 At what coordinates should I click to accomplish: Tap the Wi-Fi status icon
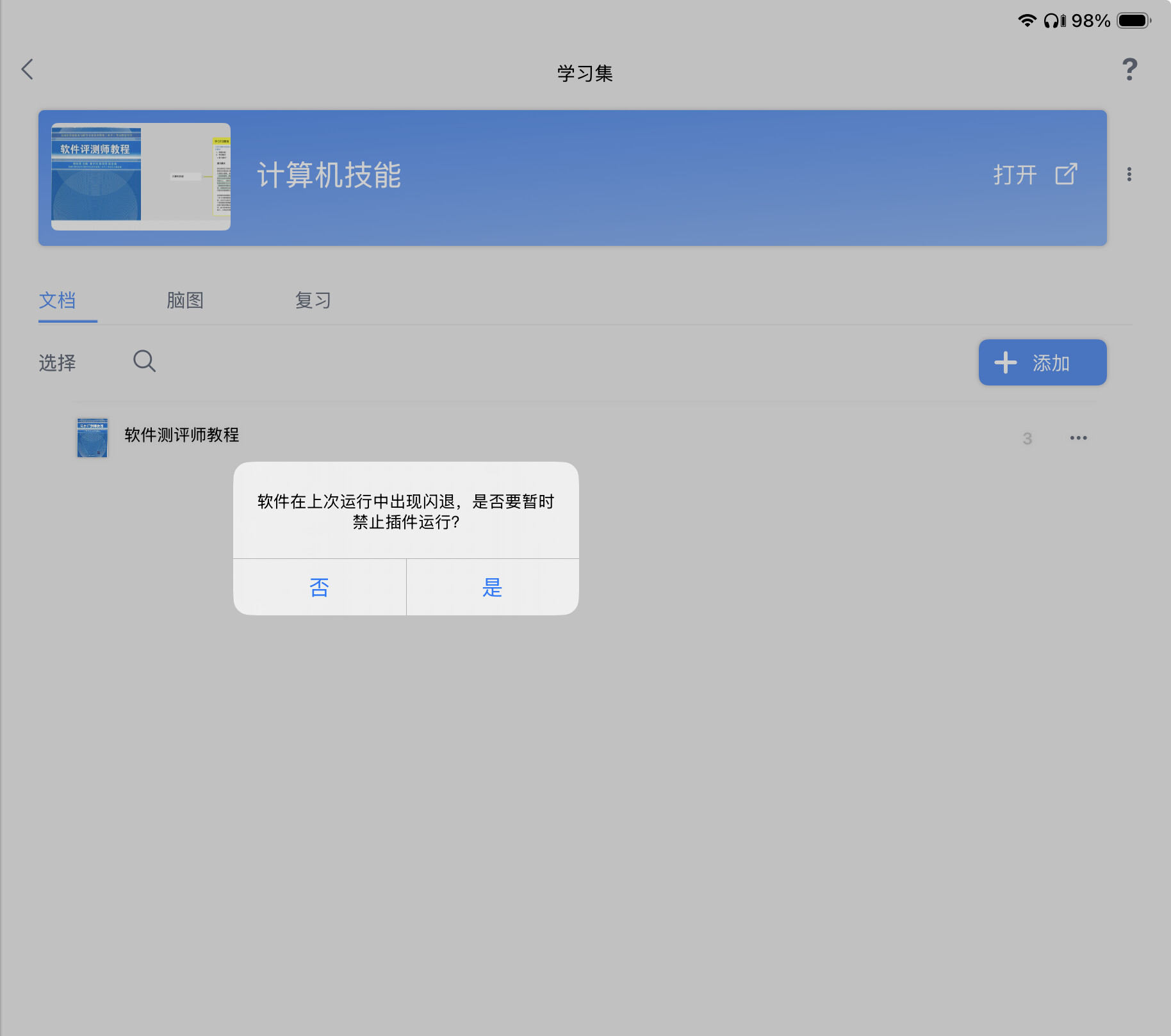click(1026, 20)
